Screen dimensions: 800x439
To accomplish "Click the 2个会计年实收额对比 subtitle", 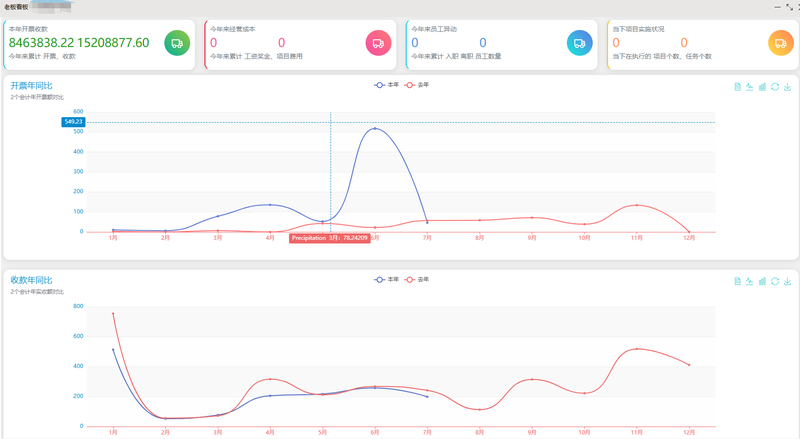I will coord(37,291).
